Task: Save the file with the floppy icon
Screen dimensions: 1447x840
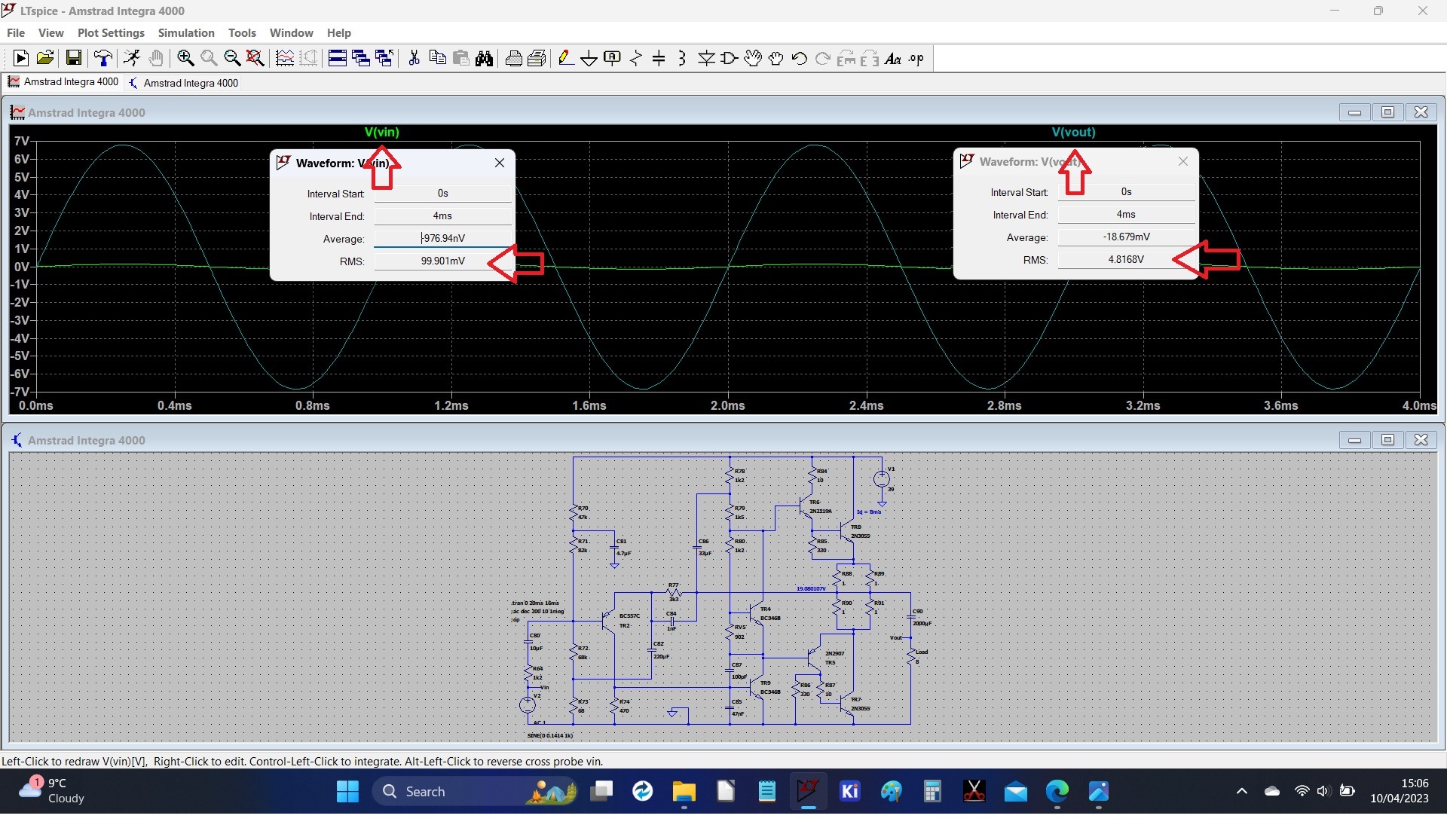Action: point(74,58)
